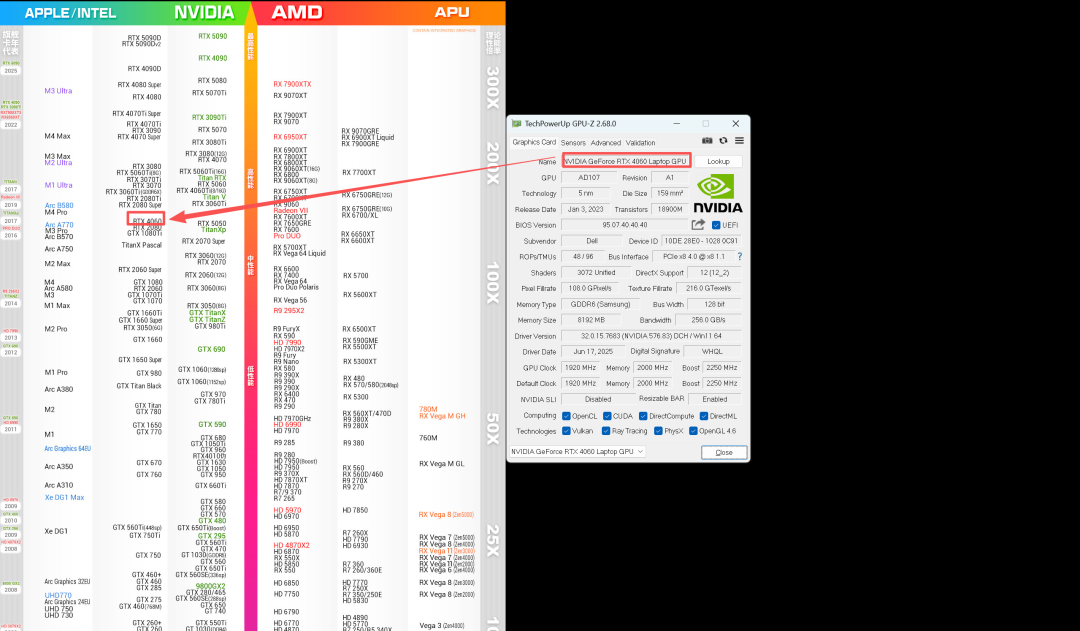Click the 'Disabled' NVIDIA SLI value
The height and width of the screenshot is (631, 1080).
598,400
